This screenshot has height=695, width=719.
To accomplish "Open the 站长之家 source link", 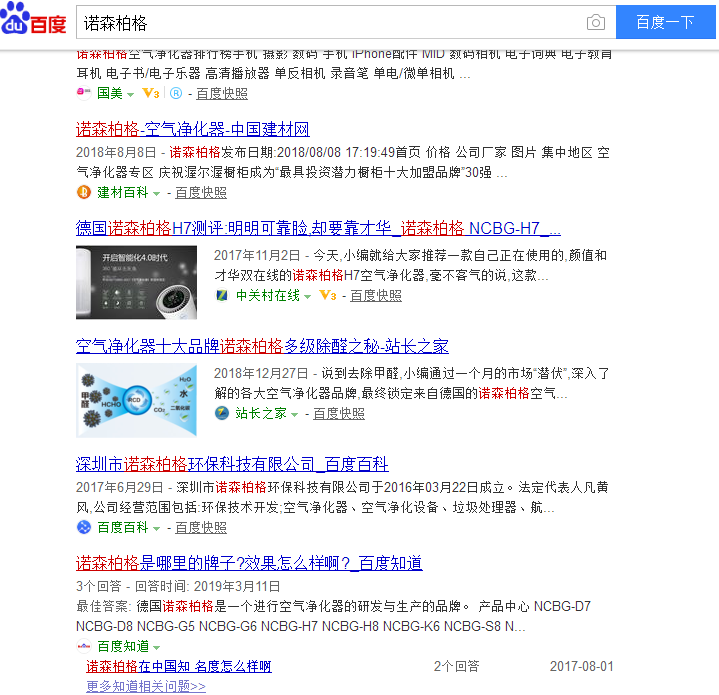I will [261, 413].
